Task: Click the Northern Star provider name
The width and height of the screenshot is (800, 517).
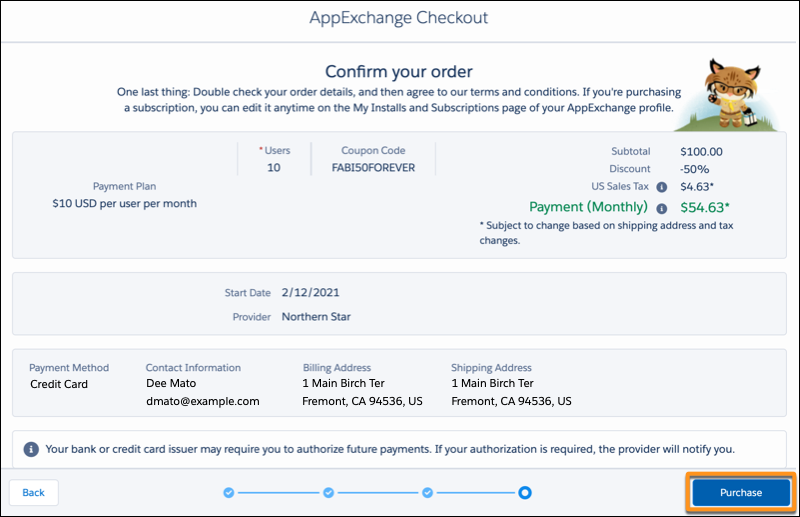Action: tap(316, 317)
